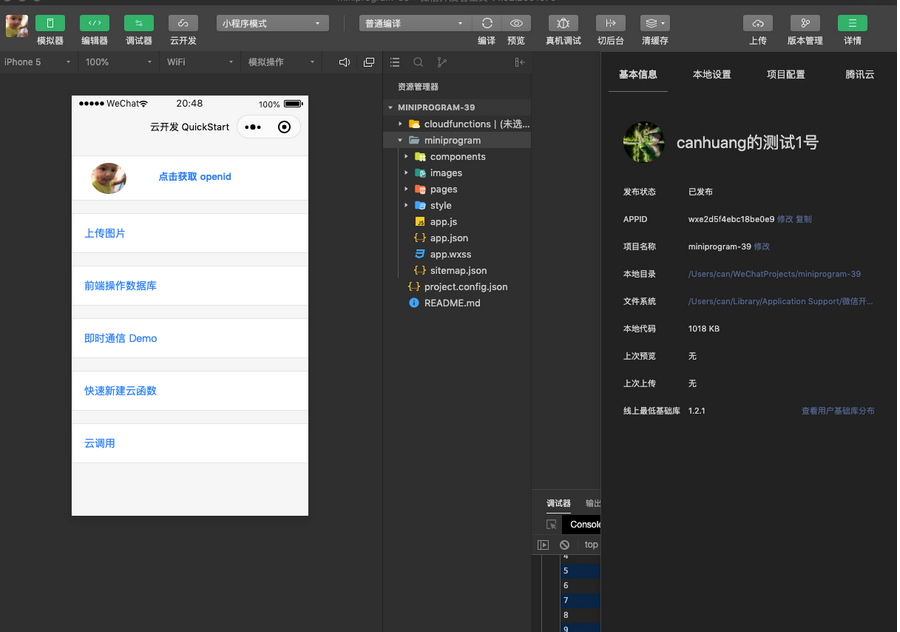Expand the style folder
The image size is (900, 632).
[457, 206]
